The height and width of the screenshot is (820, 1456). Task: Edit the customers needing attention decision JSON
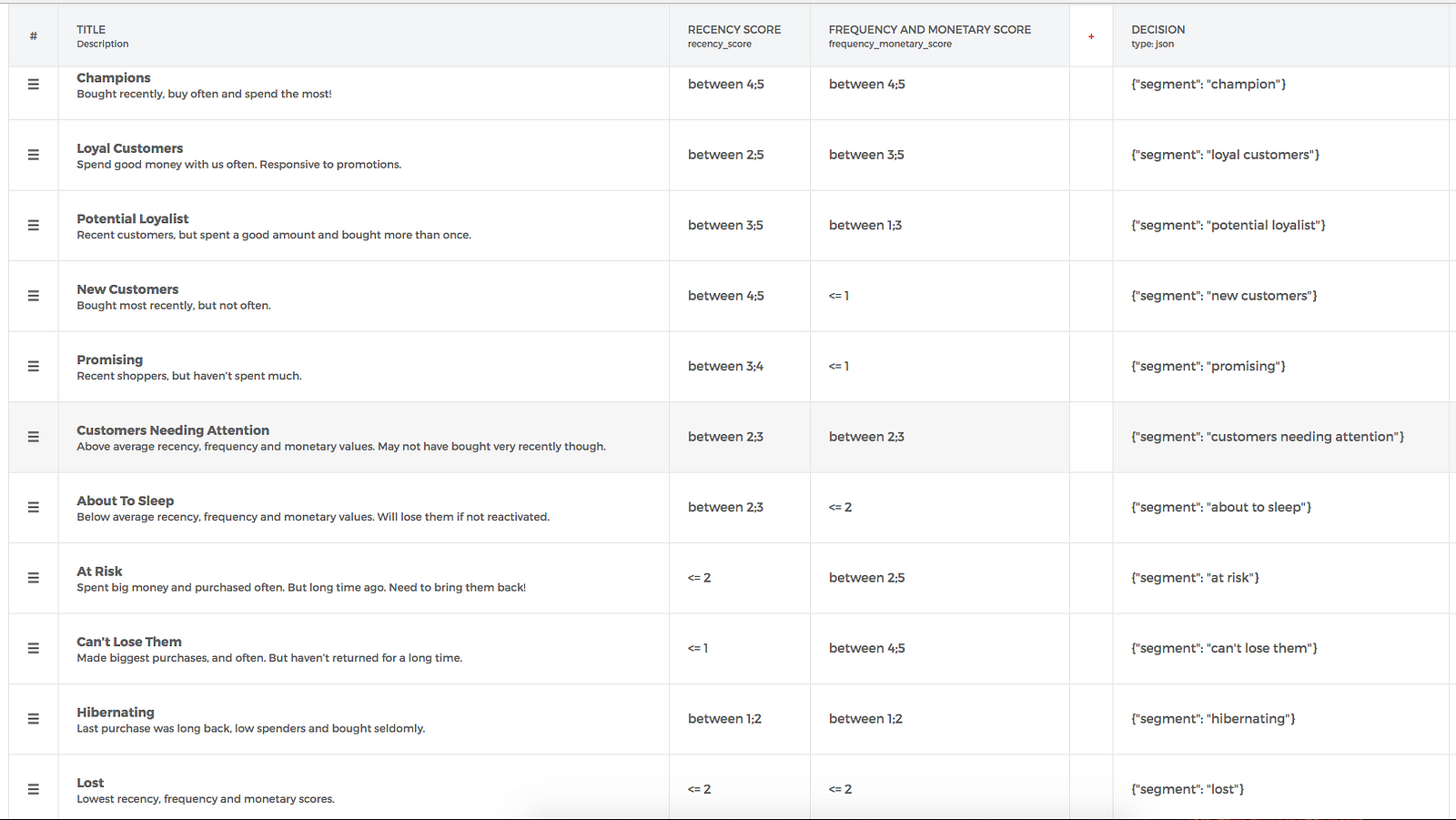pyautogui.click(x=1268, y=437)
